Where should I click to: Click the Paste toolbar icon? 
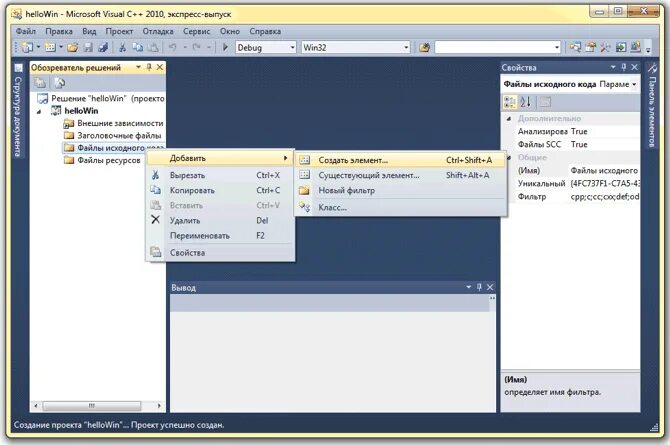153,47
